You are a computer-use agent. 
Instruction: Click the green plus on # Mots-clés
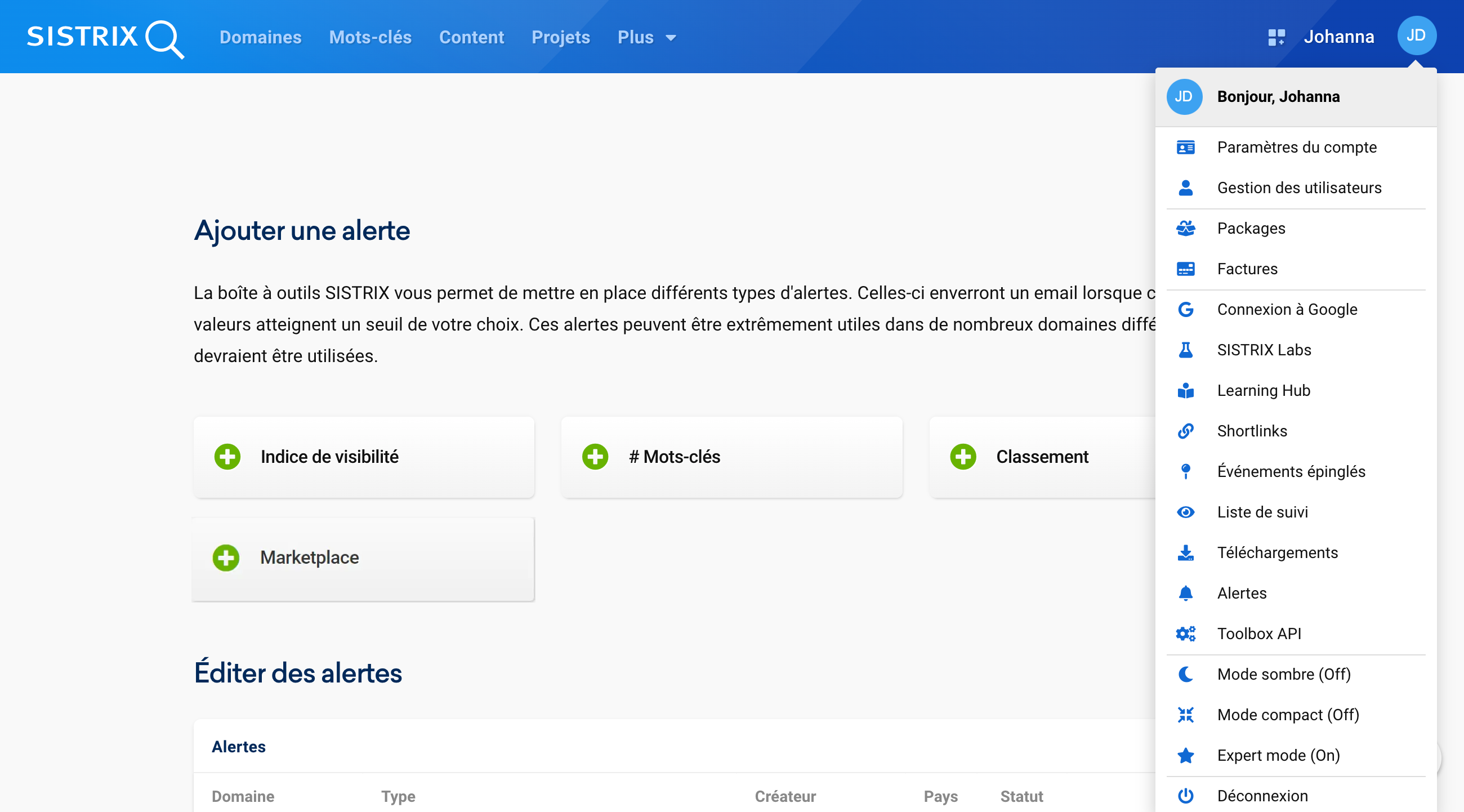(x=595, y=457)
